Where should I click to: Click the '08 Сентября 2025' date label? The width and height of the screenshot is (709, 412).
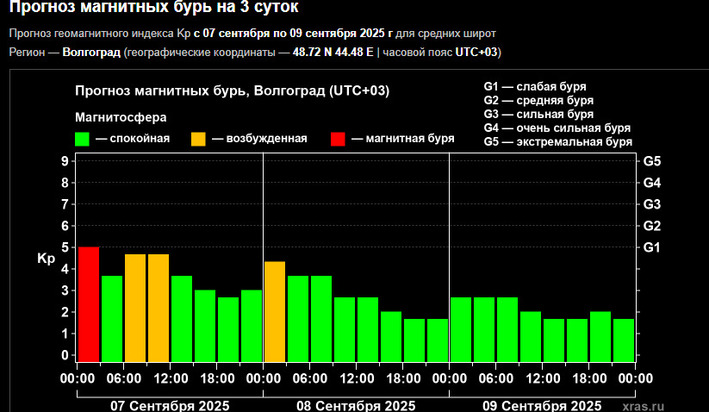pyautogui.click(x=356, y=405)
